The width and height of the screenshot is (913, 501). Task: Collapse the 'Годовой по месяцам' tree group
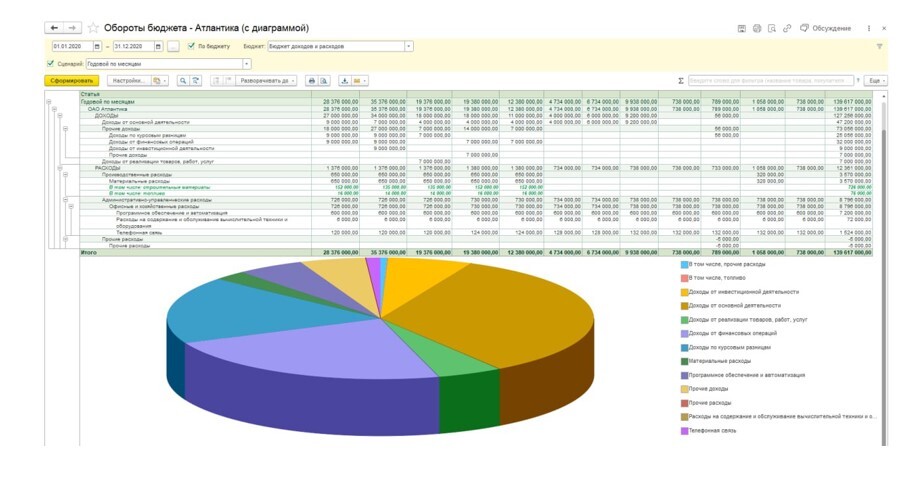[50, 102]
